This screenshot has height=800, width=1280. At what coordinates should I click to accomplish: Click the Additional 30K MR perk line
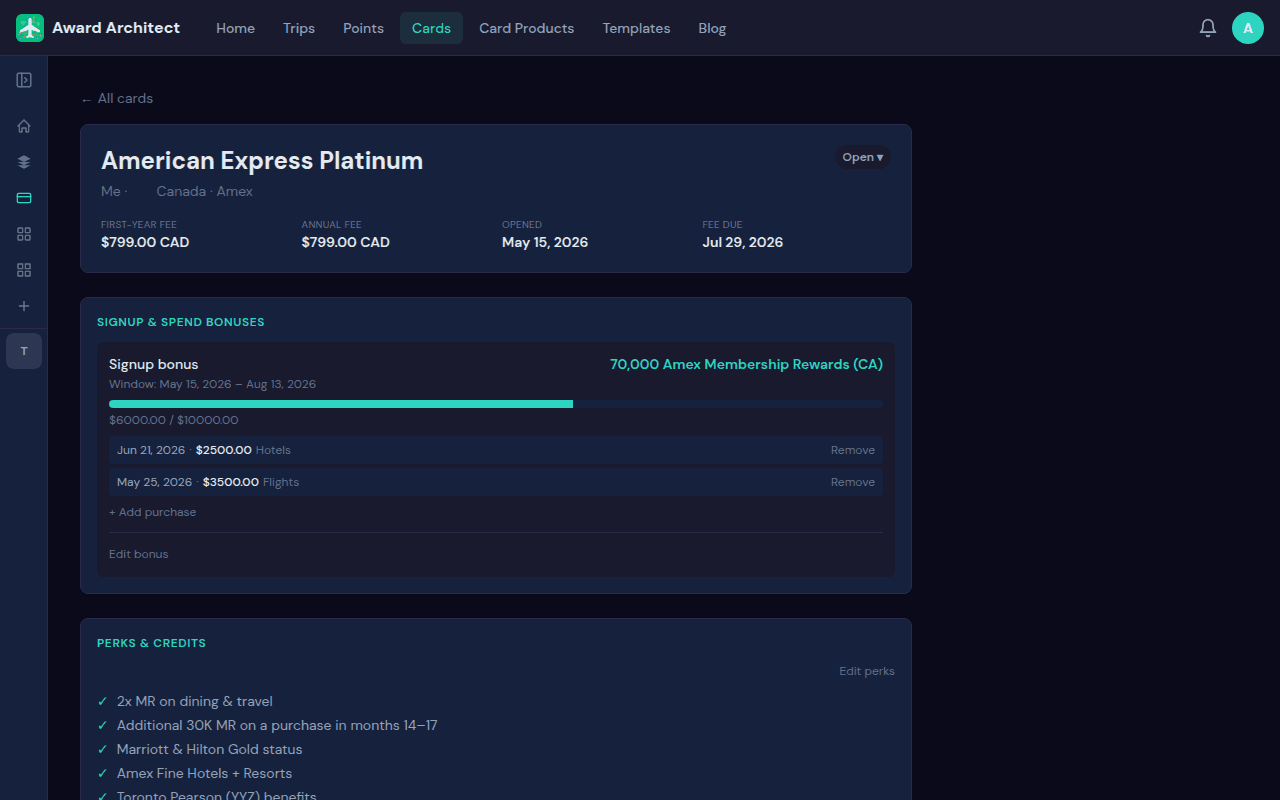277,725
